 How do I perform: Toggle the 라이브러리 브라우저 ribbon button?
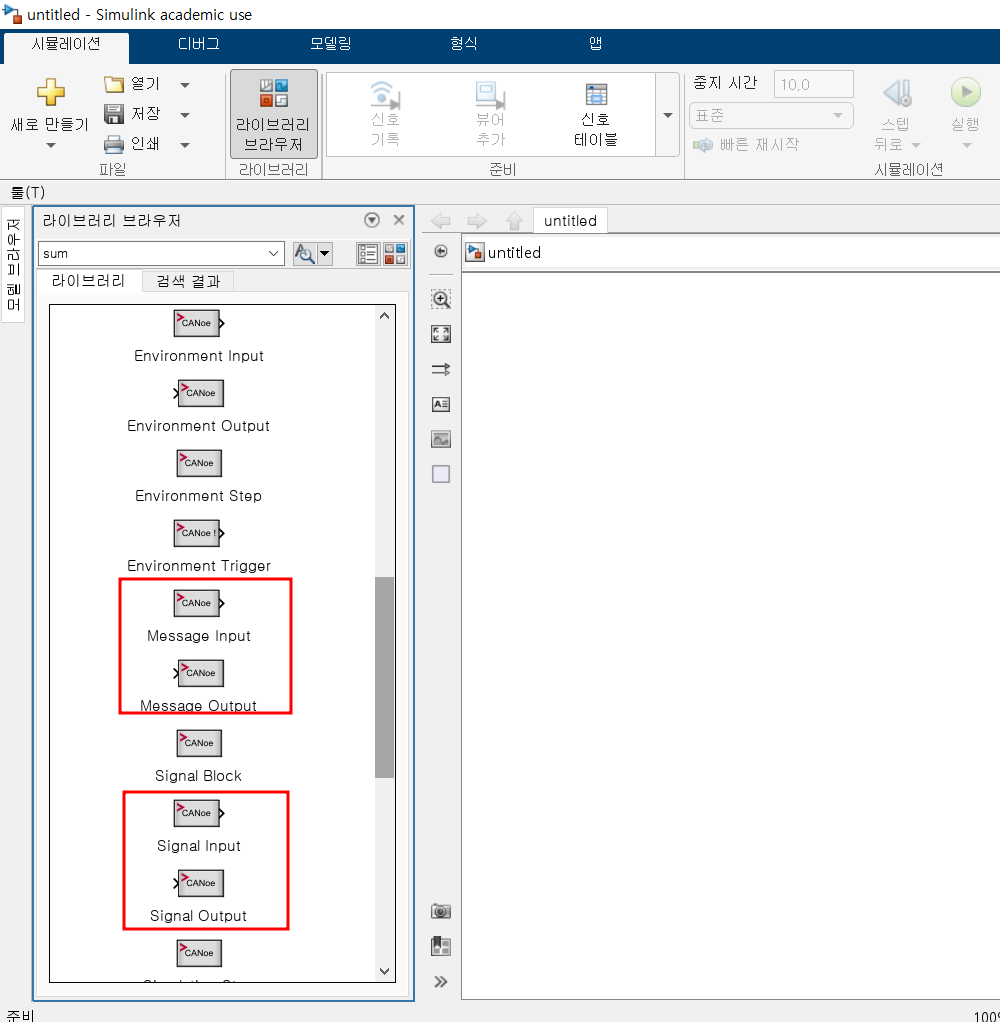click(274, 114)
